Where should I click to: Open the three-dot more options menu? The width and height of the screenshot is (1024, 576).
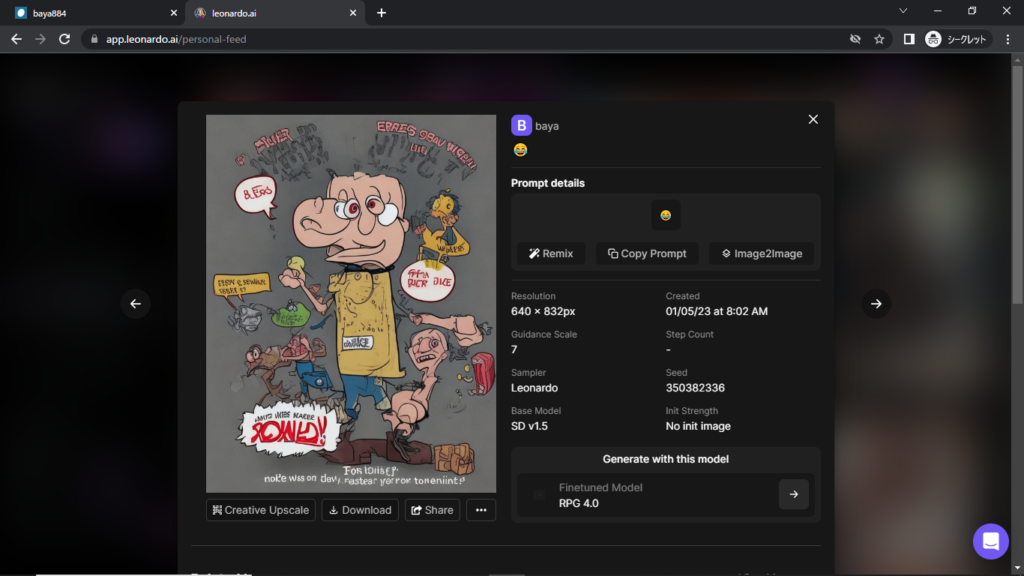click(x=481, y=510)
